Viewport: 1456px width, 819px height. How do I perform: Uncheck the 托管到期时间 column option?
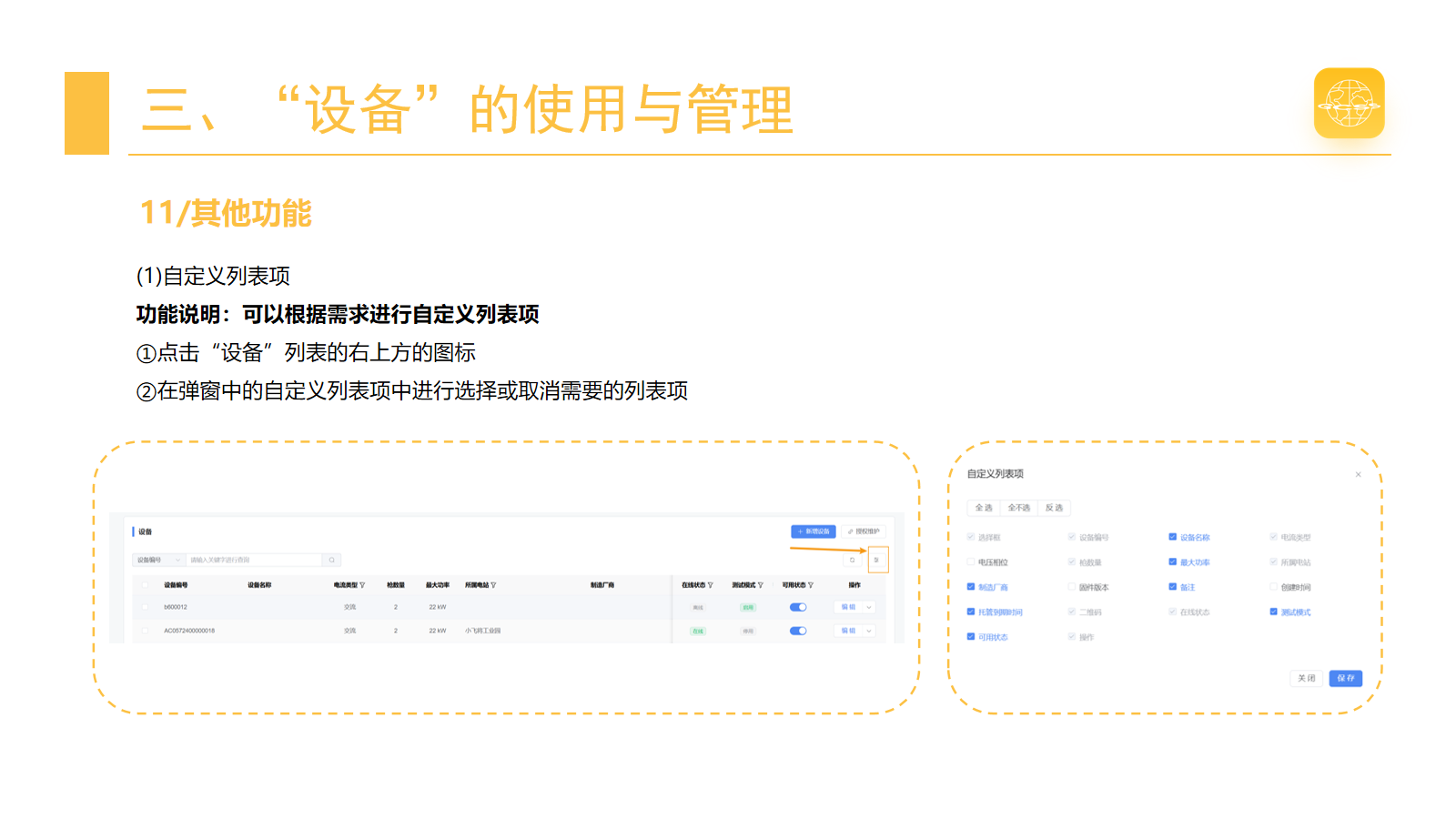971,612
